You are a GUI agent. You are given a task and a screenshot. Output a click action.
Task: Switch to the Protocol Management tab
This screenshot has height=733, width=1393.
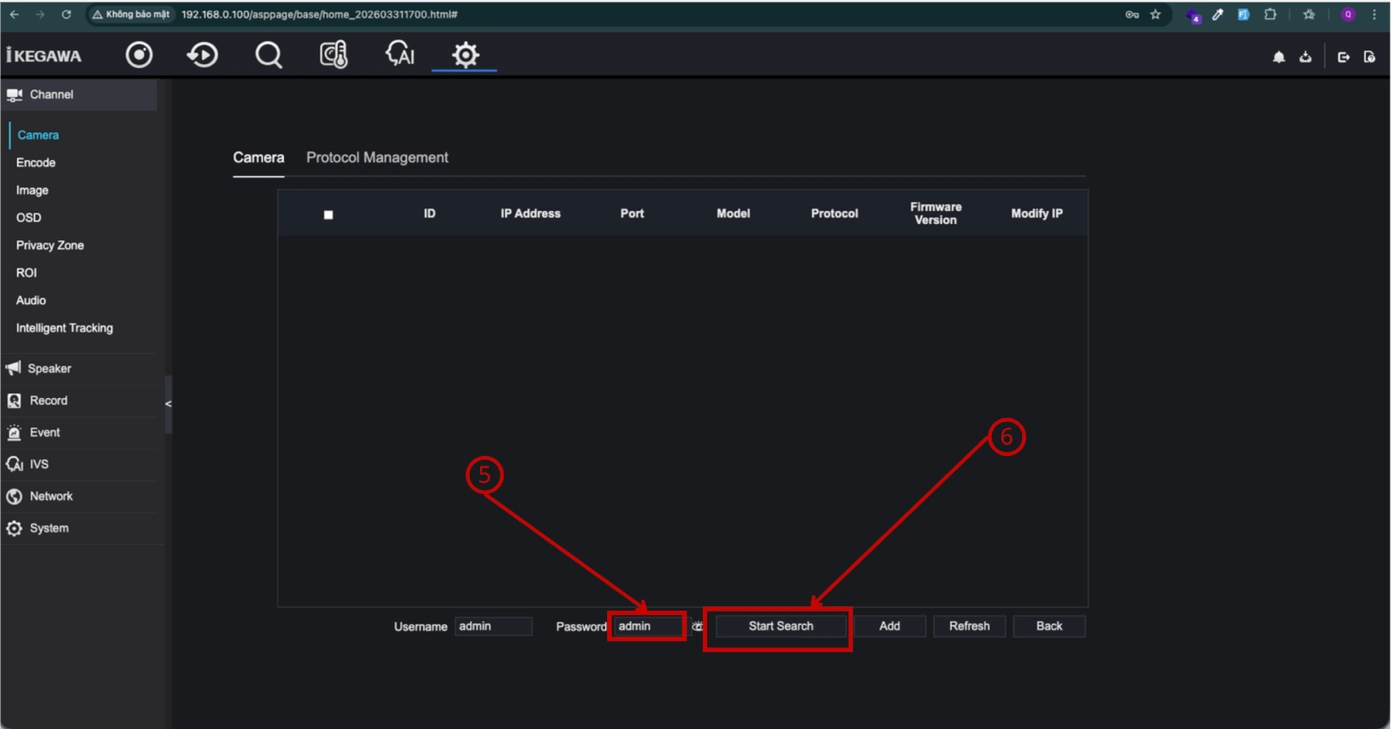pos(377,158)
